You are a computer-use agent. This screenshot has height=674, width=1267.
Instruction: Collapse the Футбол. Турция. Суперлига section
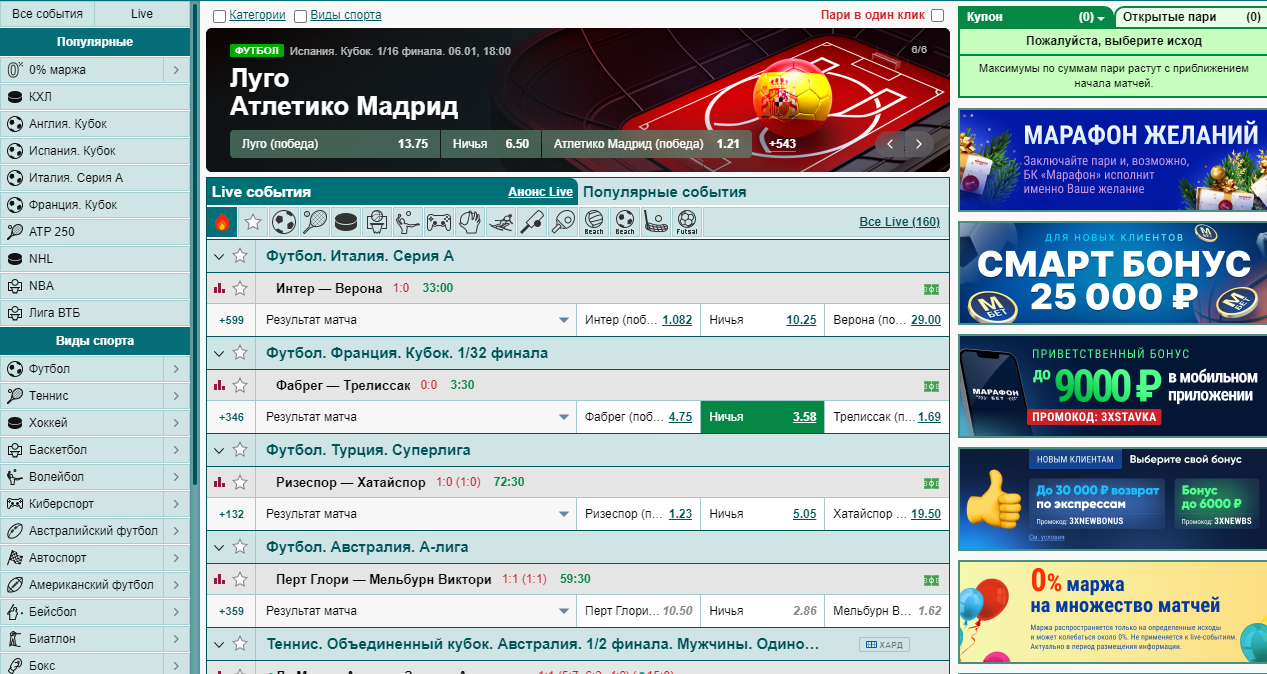[219, 450]
